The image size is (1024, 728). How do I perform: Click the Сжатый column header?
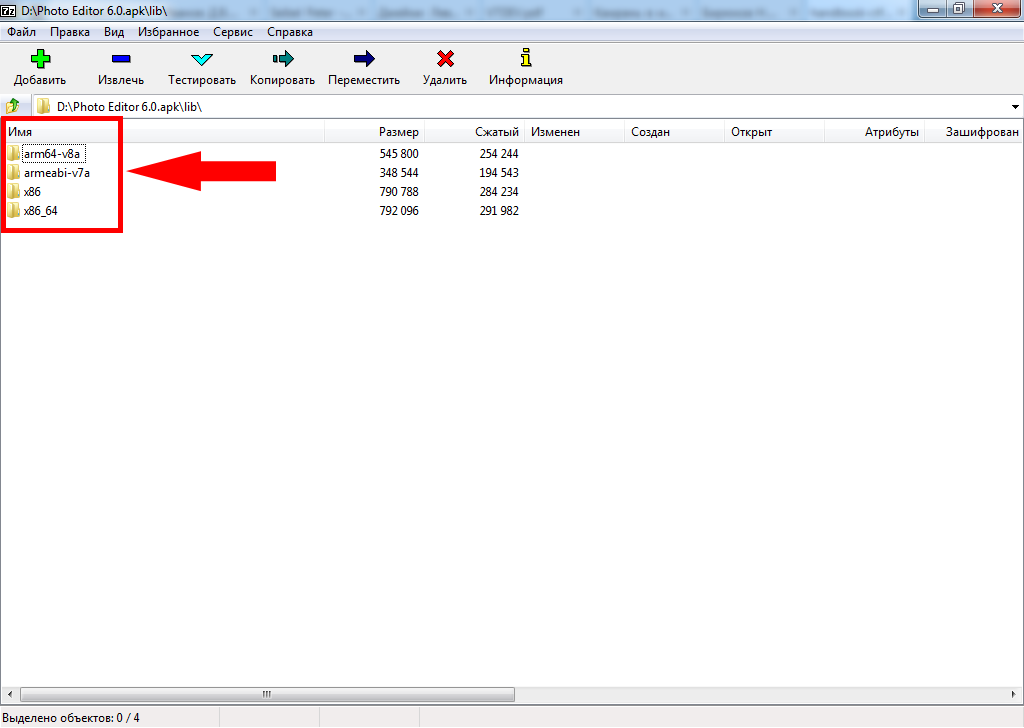497,132
